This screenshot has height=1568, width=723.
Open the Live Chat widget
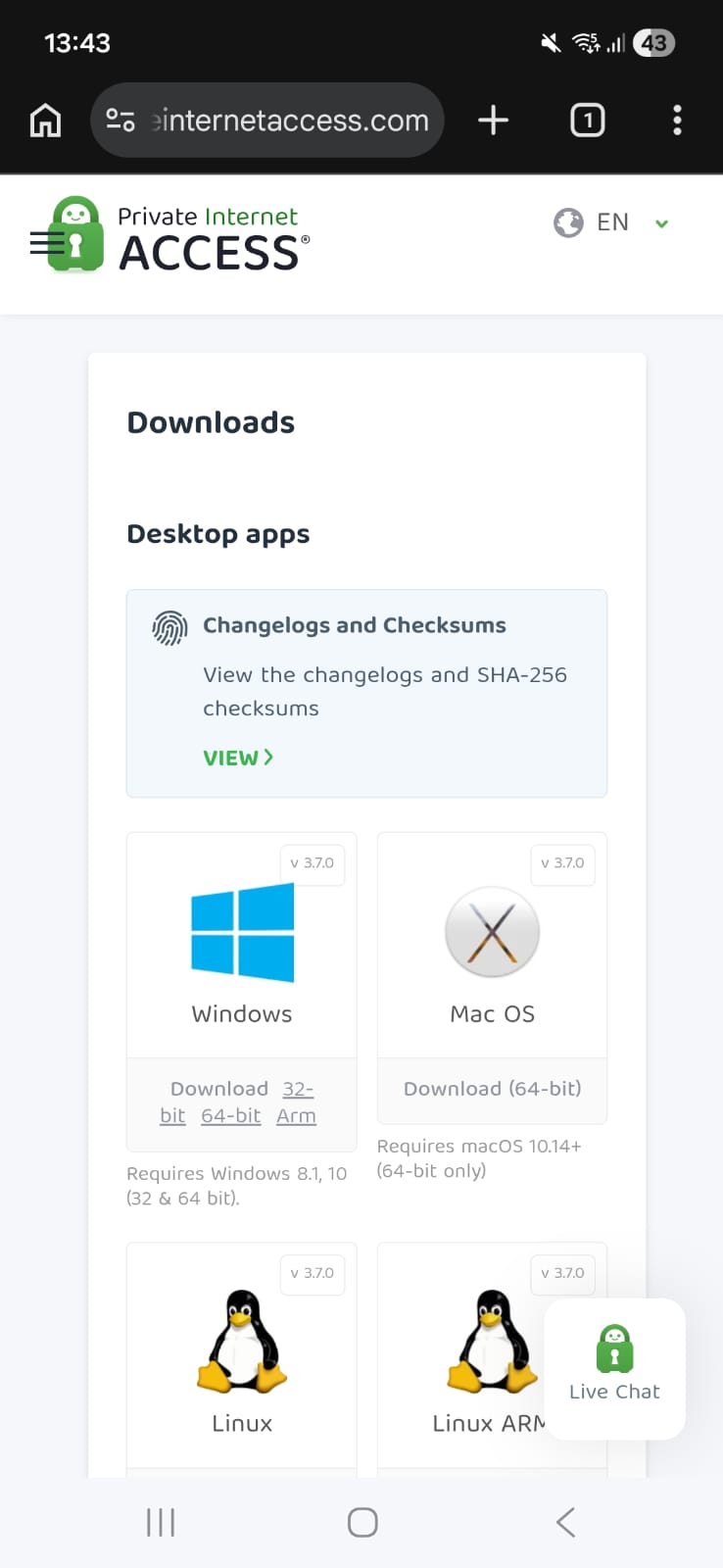[x=614, y=1367]
